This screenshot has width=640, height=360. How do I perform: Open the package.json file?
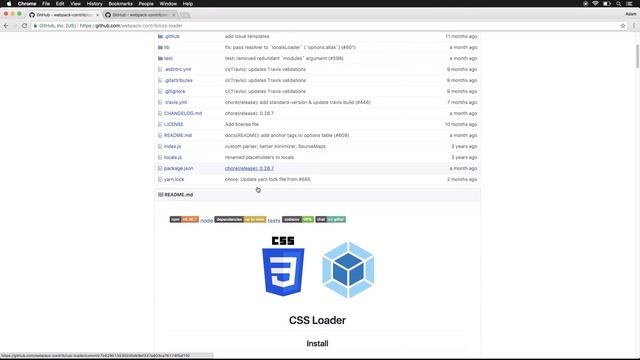(179, 169)
